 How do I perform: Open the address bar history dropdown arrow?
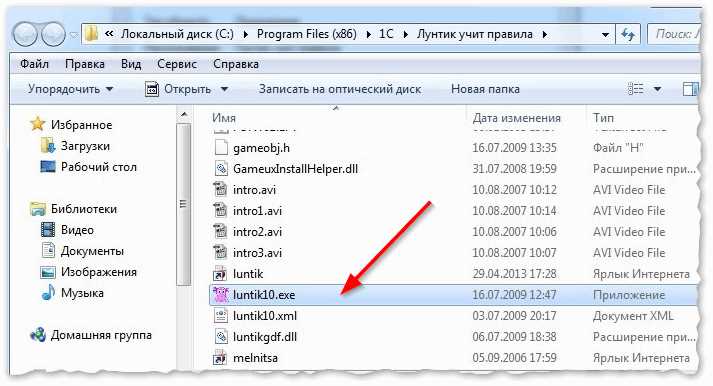point(605,35)
